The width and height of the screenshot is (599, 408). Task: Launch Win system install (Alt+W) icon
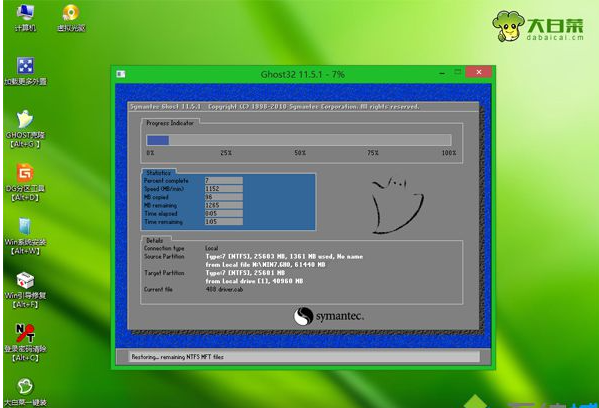click(x=25, y=236)
